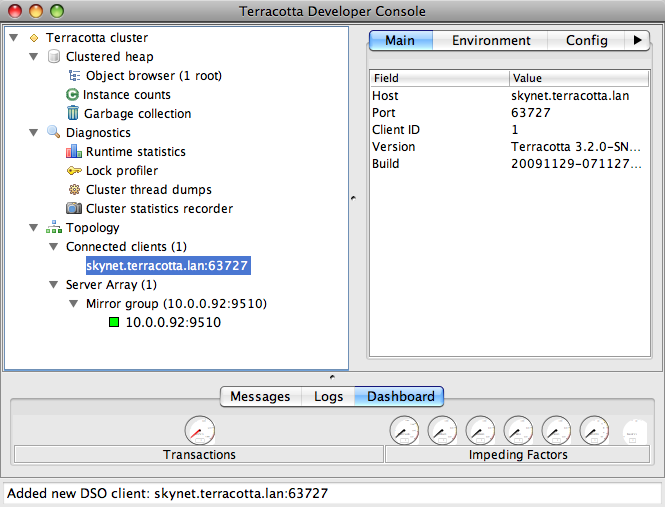The height and width of the screenshot is (507, 665).
Task: Open the Config tab
Action: coord(587,40)
